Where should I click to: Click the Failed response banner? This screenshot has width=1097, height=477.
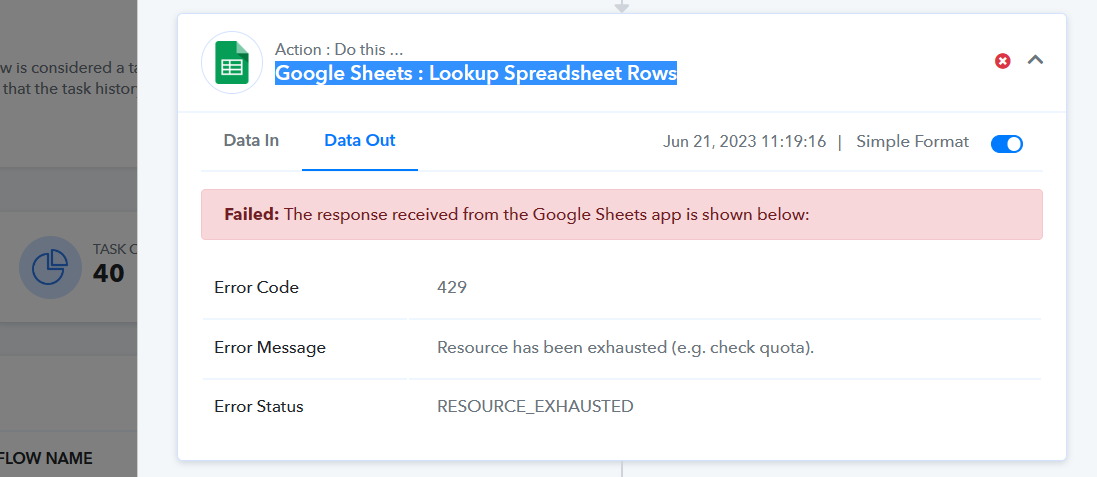pos(622,215)
